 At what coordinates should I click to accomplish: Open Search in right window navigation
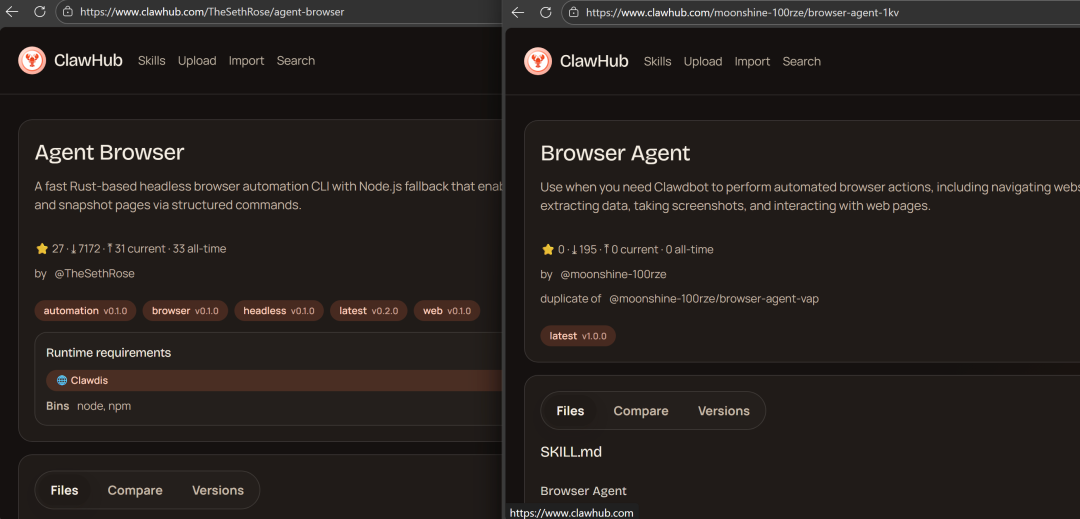[x=802, y=61]
